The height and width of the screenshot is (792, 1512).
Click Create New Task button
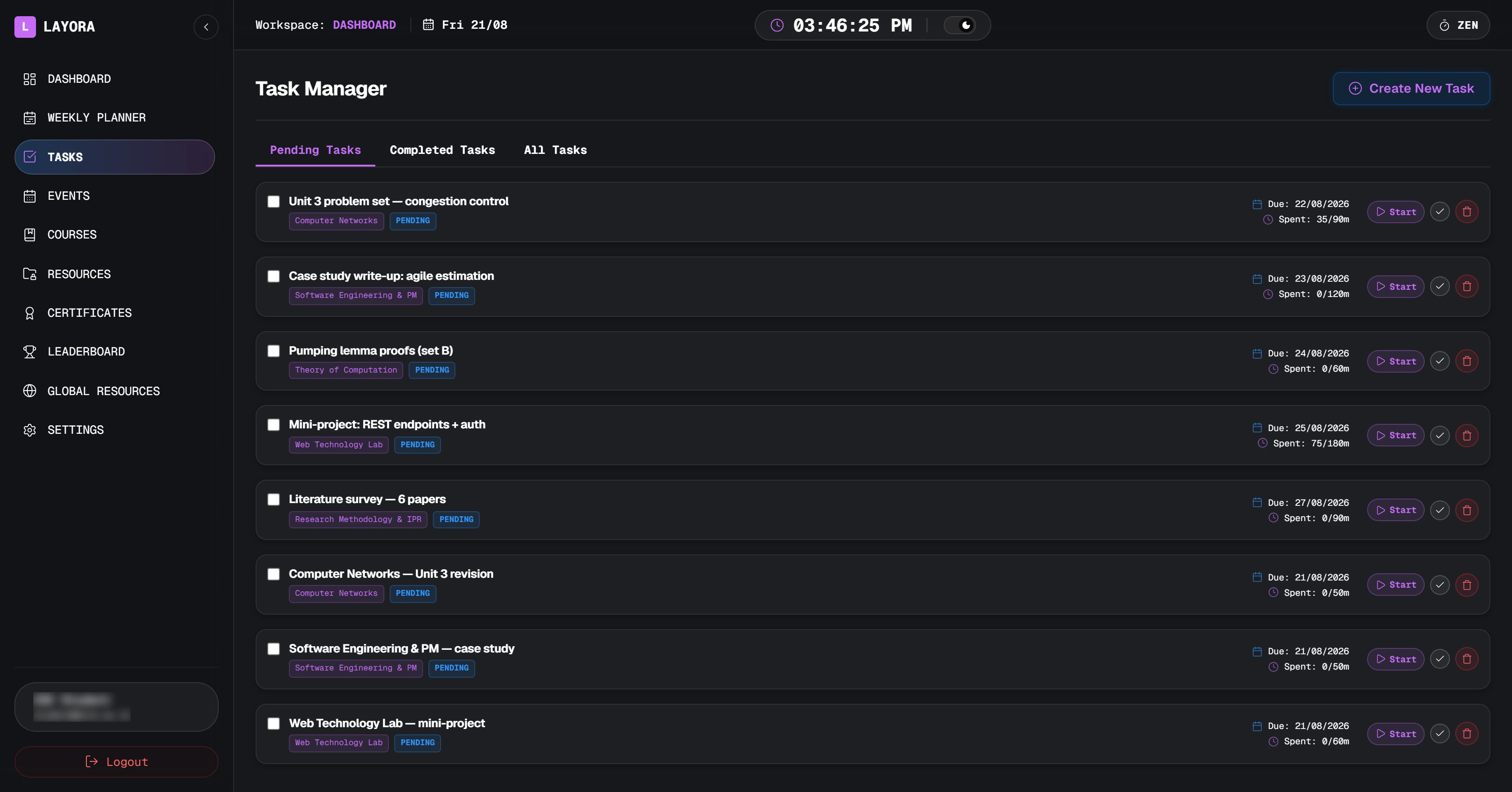pyautogui.click(x=1411, y=89)
